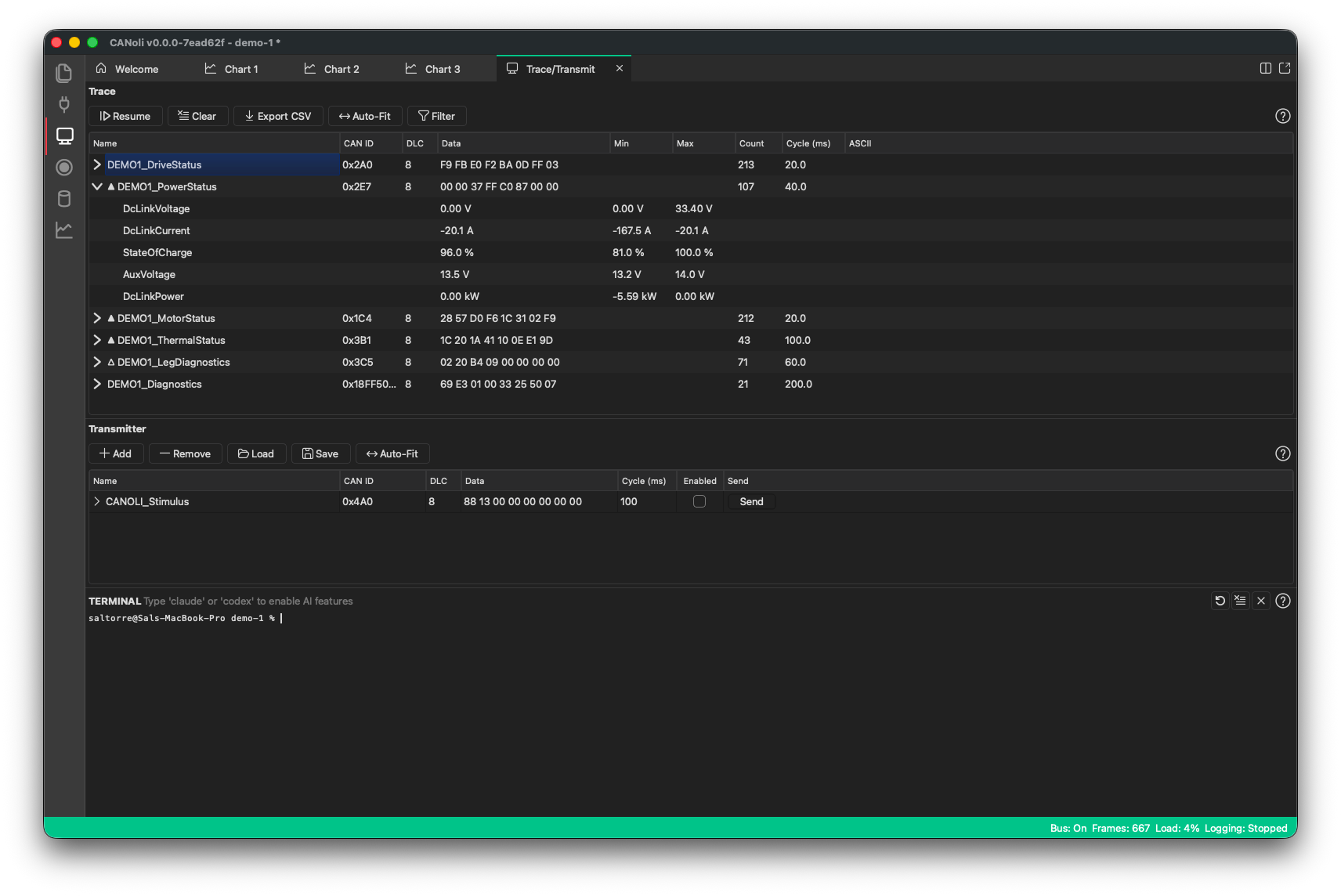Click the split editor layout icon
Image resolution: width=1341 pixels, height=896 pixels.
1265,68
